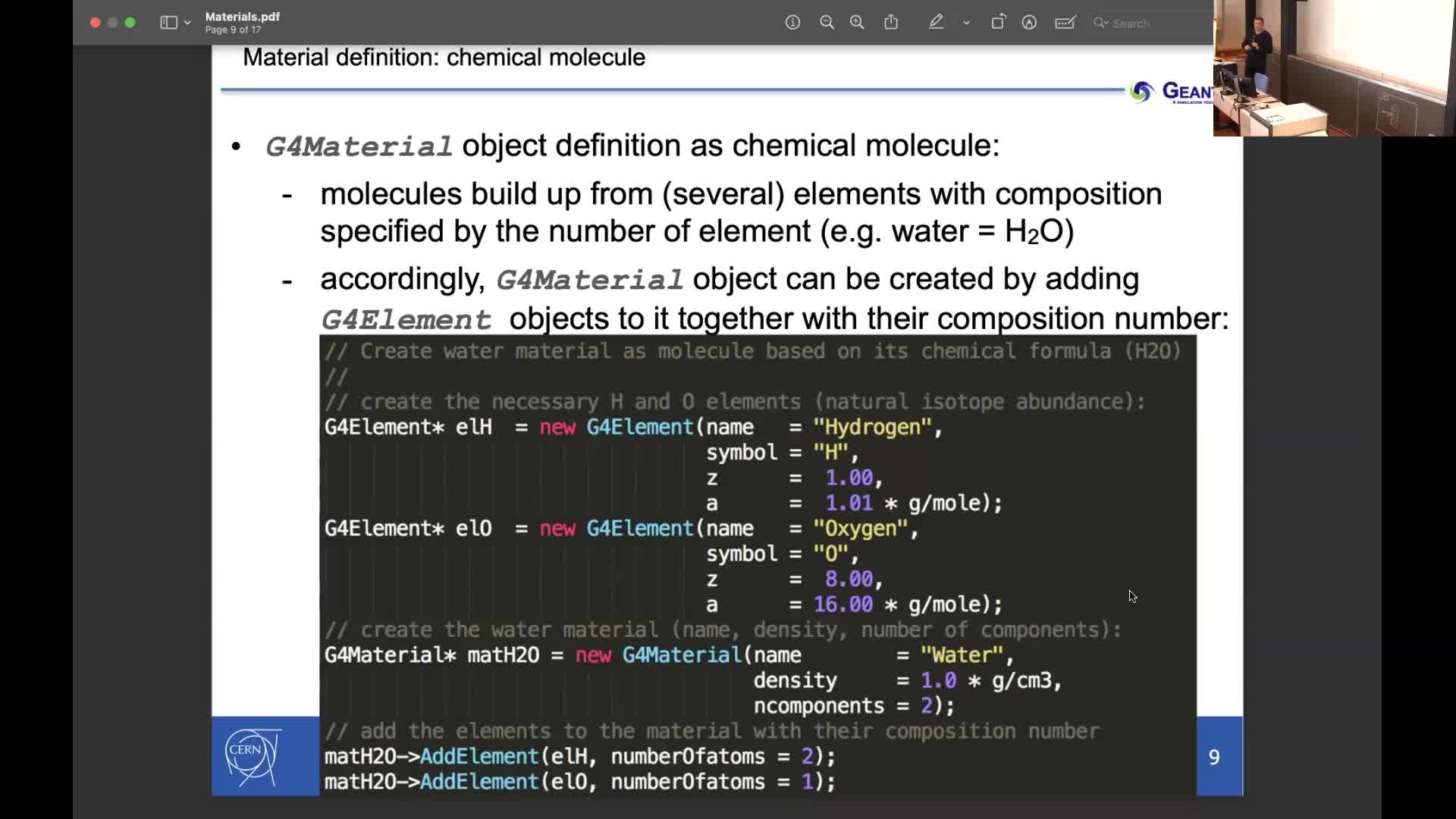The image size is (1456, 819).
Task: Click the 'Page 9 of 17' indicator
Action: 233,30
